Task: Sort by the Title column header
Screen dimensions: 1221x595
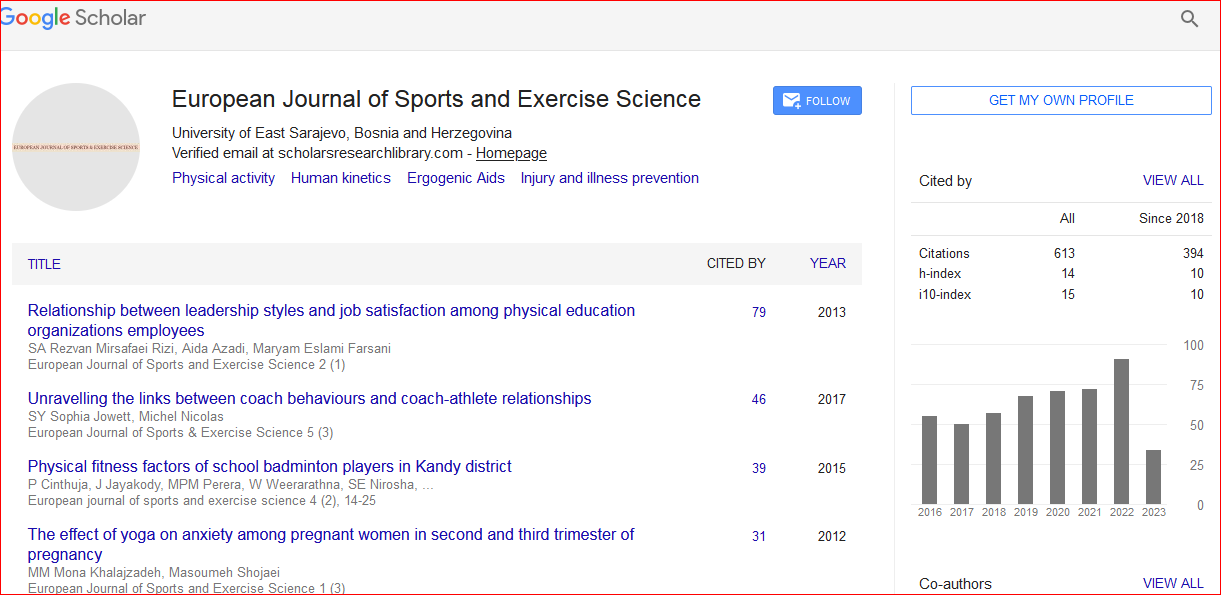Action: click(44, 264)
